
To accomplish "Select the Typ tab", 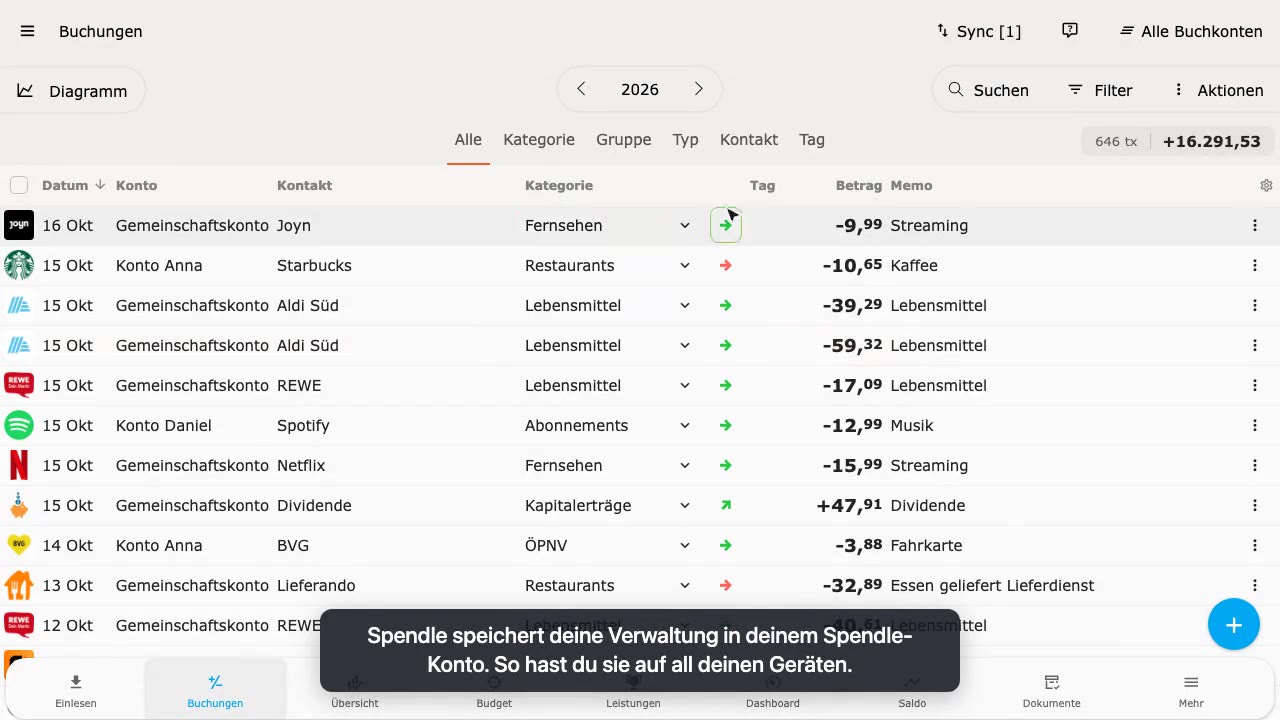I will pyautogui.click(x=686, y=140).
